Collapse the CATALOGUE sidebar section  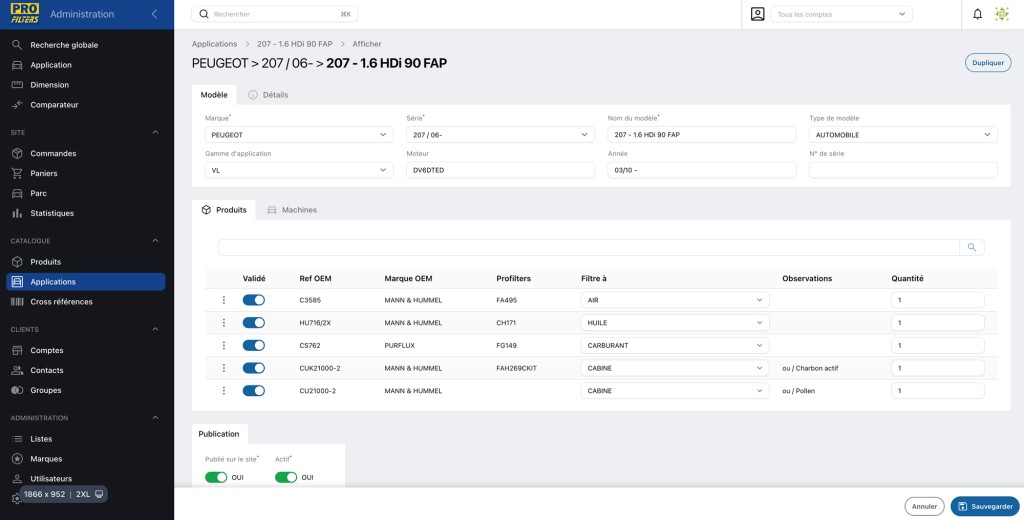pos(155,240)
